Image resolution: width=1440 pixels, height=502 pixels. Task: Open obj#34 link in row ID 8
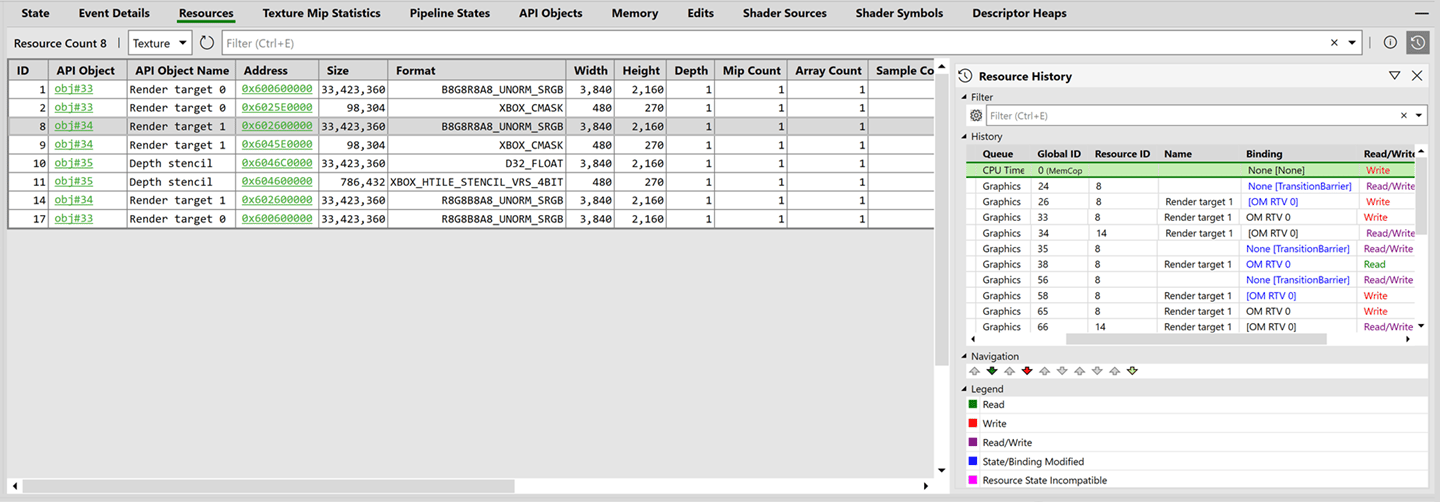pyautogui.click(x=74, y=126)
